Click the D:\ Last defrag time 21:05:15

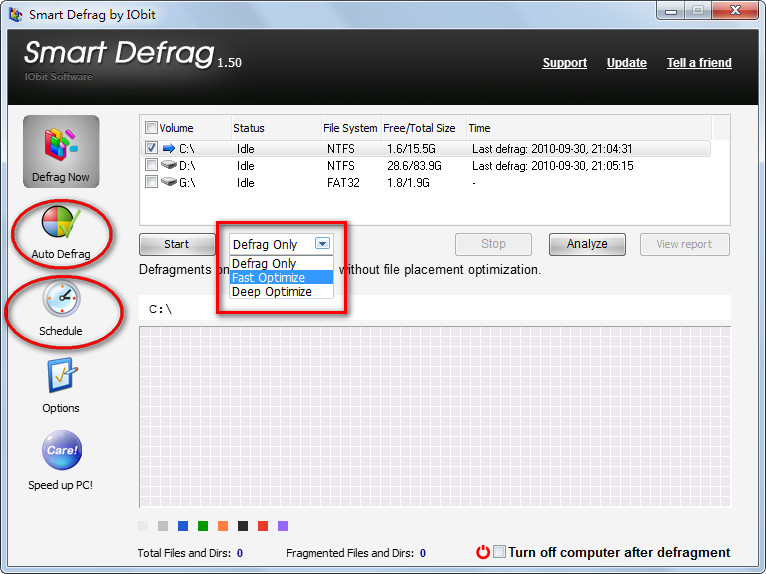point(553,166)
